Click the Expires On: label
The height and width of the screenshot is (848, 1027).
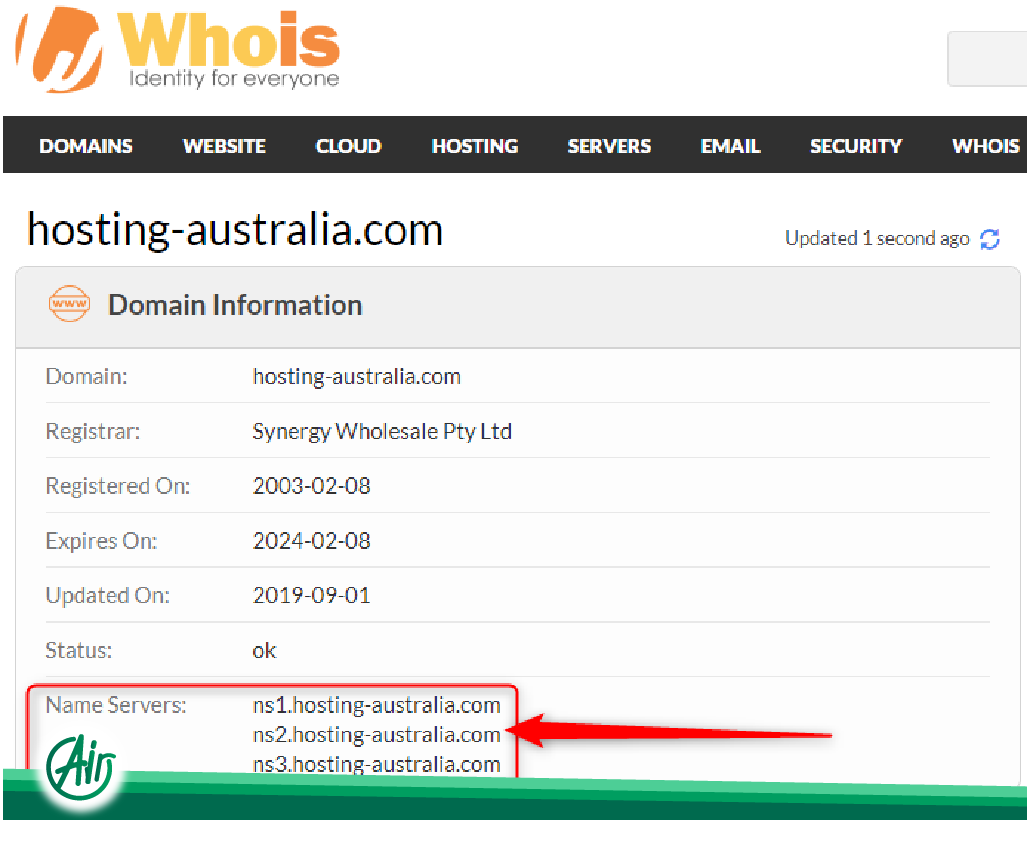tap(102, 541)
